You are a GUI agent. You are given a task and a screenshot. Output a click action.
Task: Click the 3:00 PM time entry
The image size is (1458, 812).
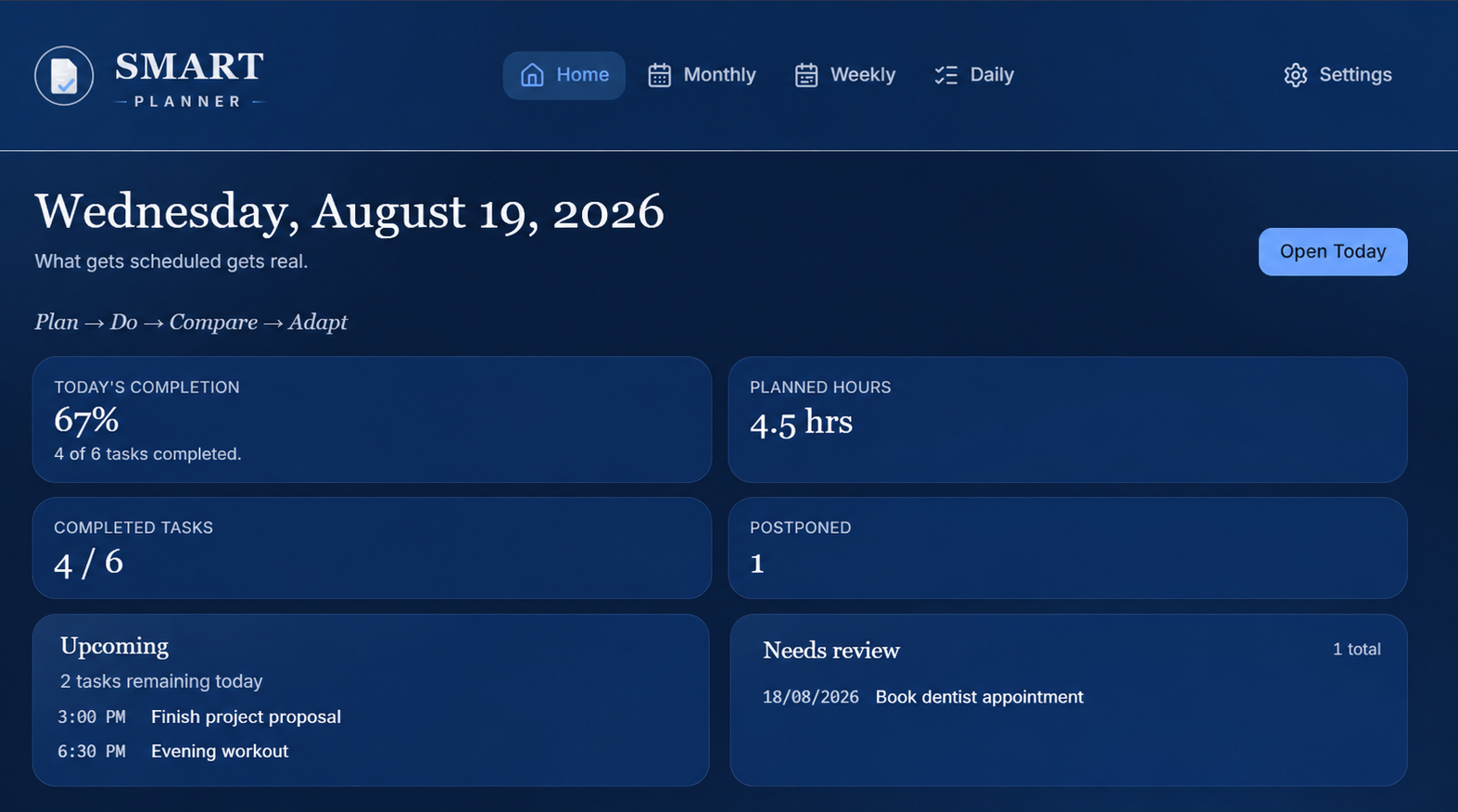(x=92, y=717)
